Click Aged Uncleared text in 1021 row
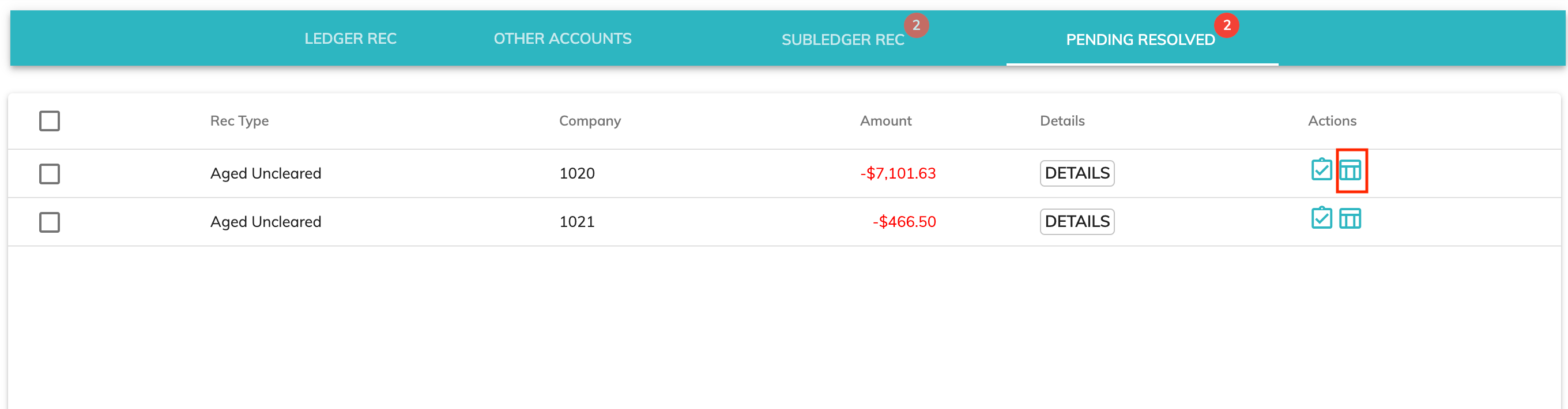 (265, 222)
